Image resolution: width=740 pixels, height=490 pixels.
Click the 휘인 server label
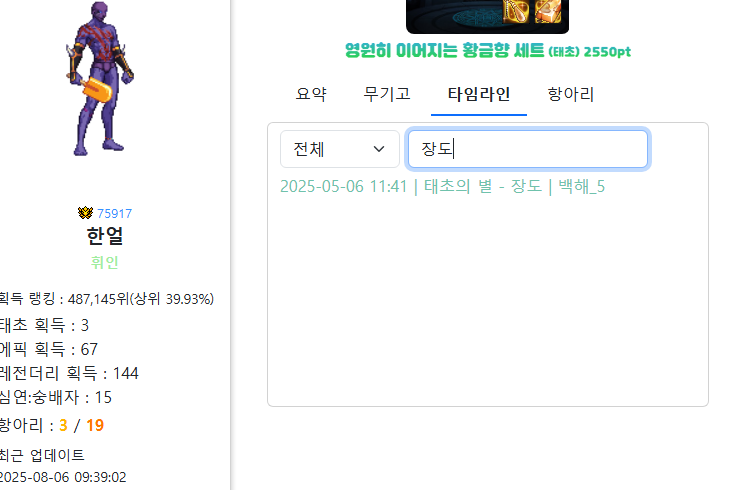105,262
